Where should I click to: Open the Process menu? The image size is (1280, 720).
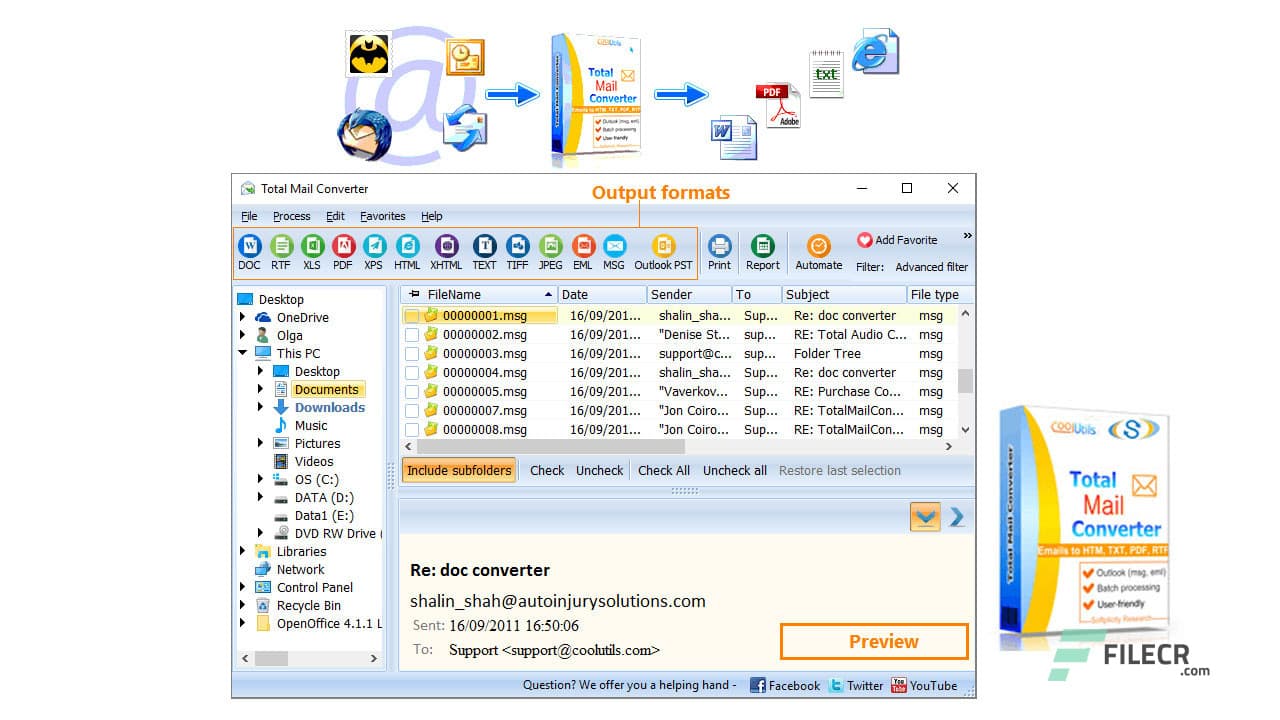click(x=291, y=216)
